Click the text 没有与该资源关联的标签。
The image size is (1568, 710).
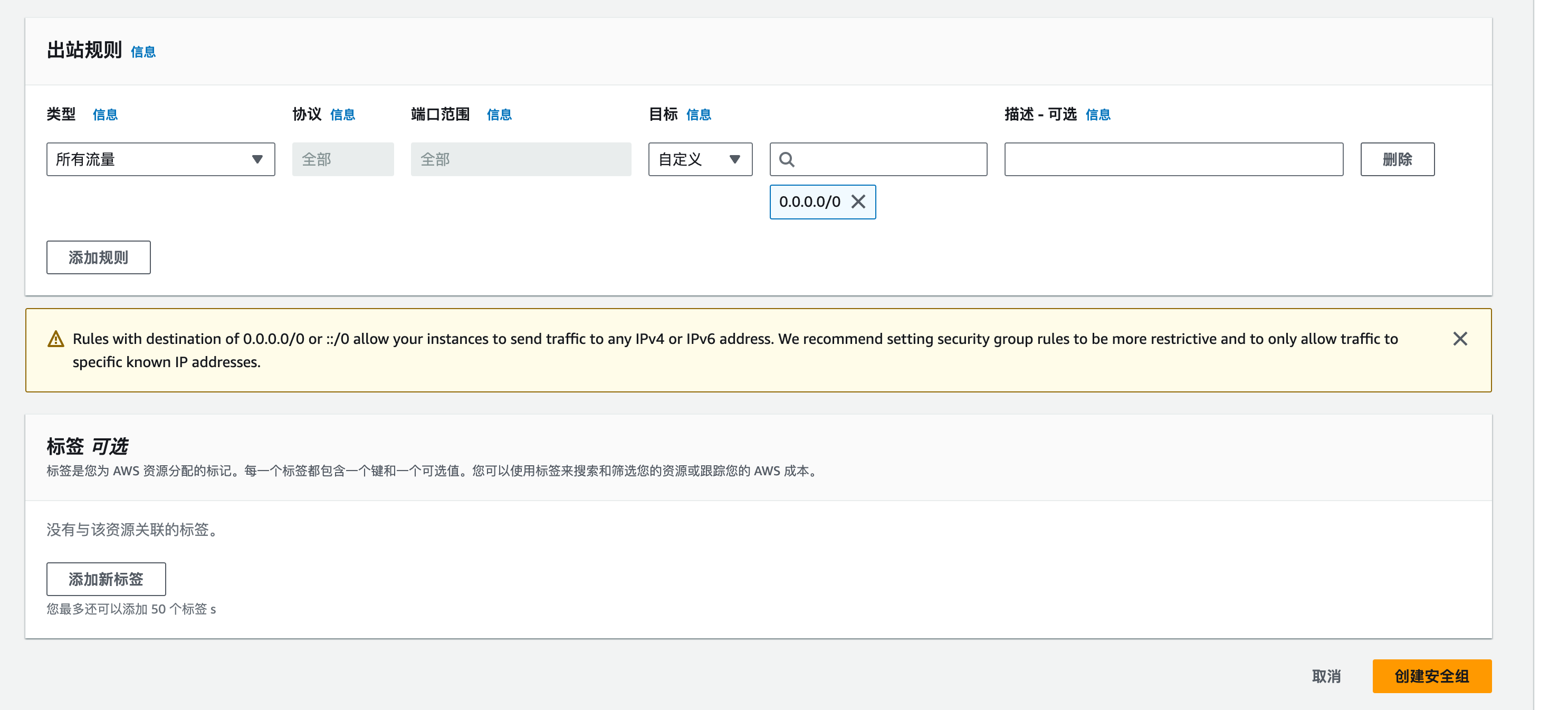coord(132,530)
